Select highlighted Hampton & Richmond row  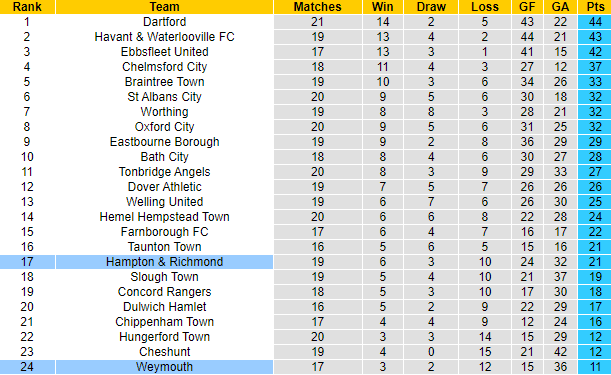[306, 262]
